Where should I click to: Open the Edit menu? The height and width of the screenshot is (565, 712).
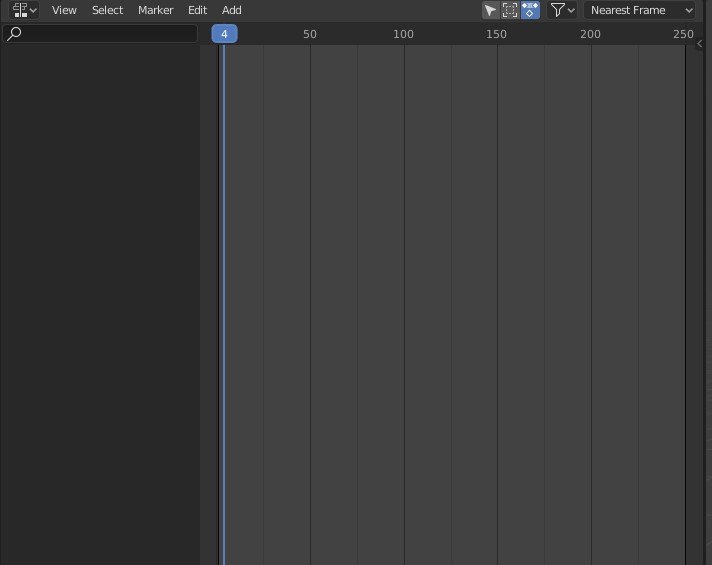pos(197,10)
